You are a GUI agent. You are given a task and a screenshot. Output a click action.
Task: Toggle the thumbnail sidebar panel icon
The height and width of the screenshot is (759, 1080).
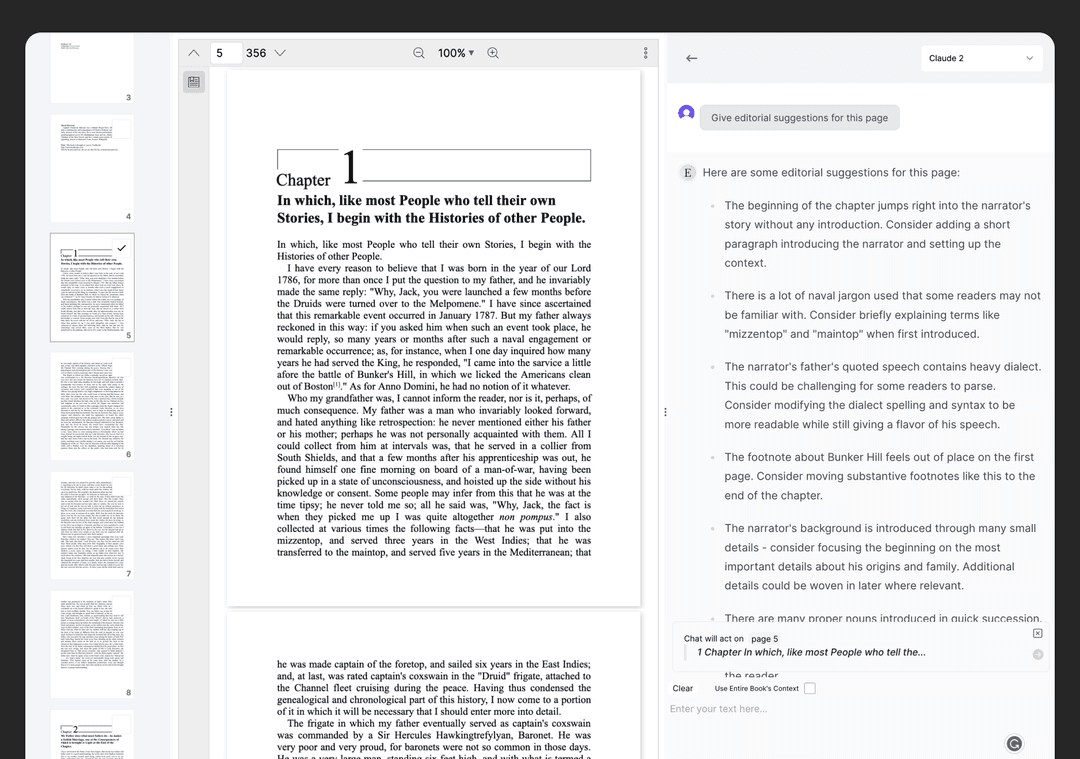pos(194,82)
